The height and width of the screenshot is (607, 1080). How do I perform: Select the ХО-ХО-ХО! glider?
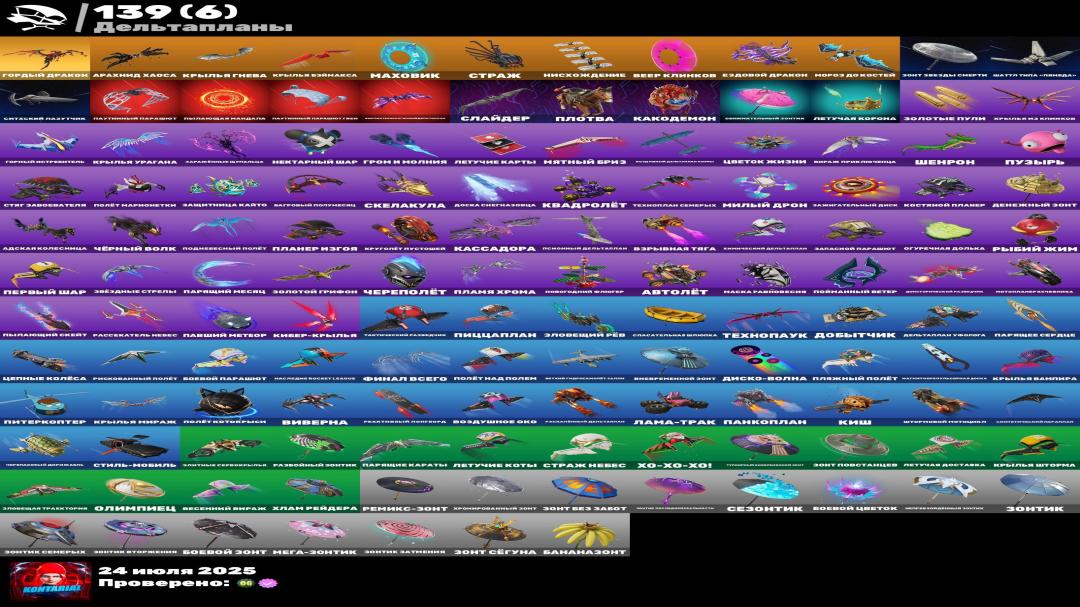pyautogui.click(x=674, y=449)
